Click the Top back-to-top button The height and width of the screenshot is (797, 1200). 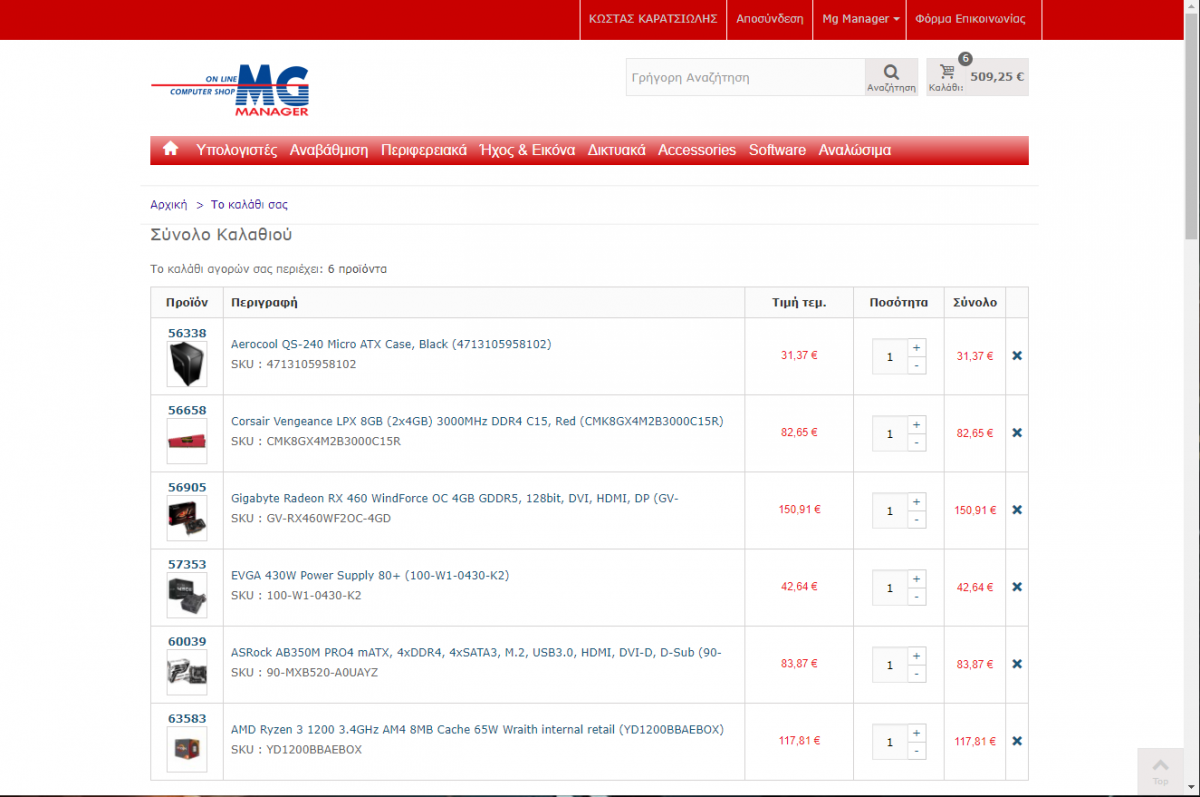coord(1160,770)
